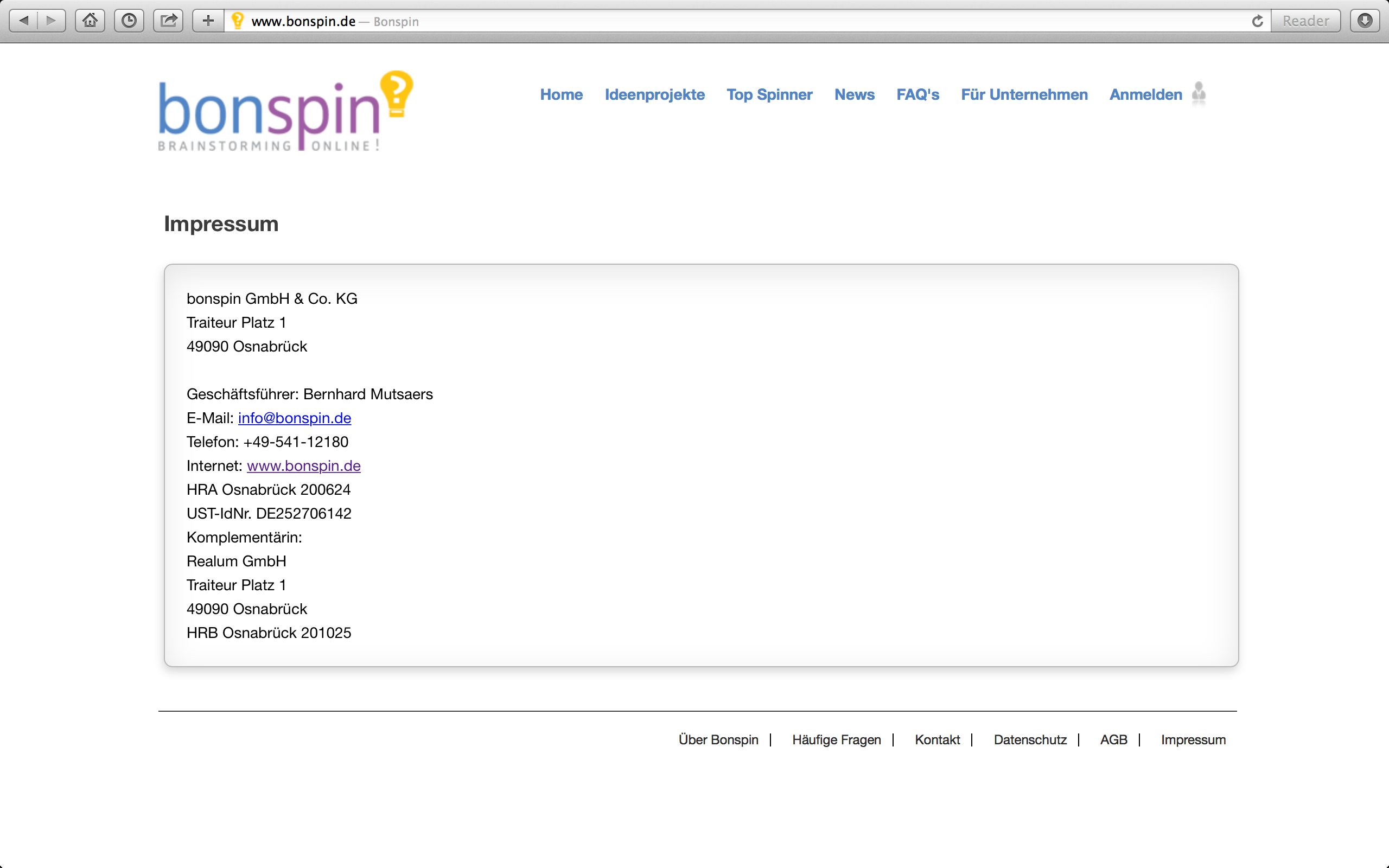The width and height of the screenshot is (1389, 868).
Task: Go to the Top Spinner page
Action: coord(769,95)
